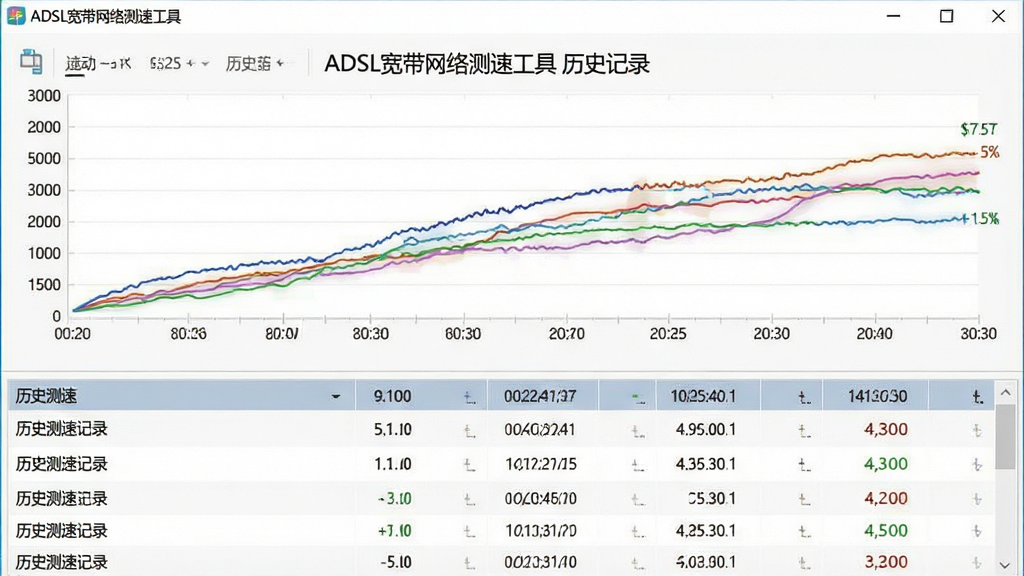Image resolution: width=1024 pixels, height=576 pixels.
Task: Click the 5000 y-axis label
Action: tap(44, 159)
